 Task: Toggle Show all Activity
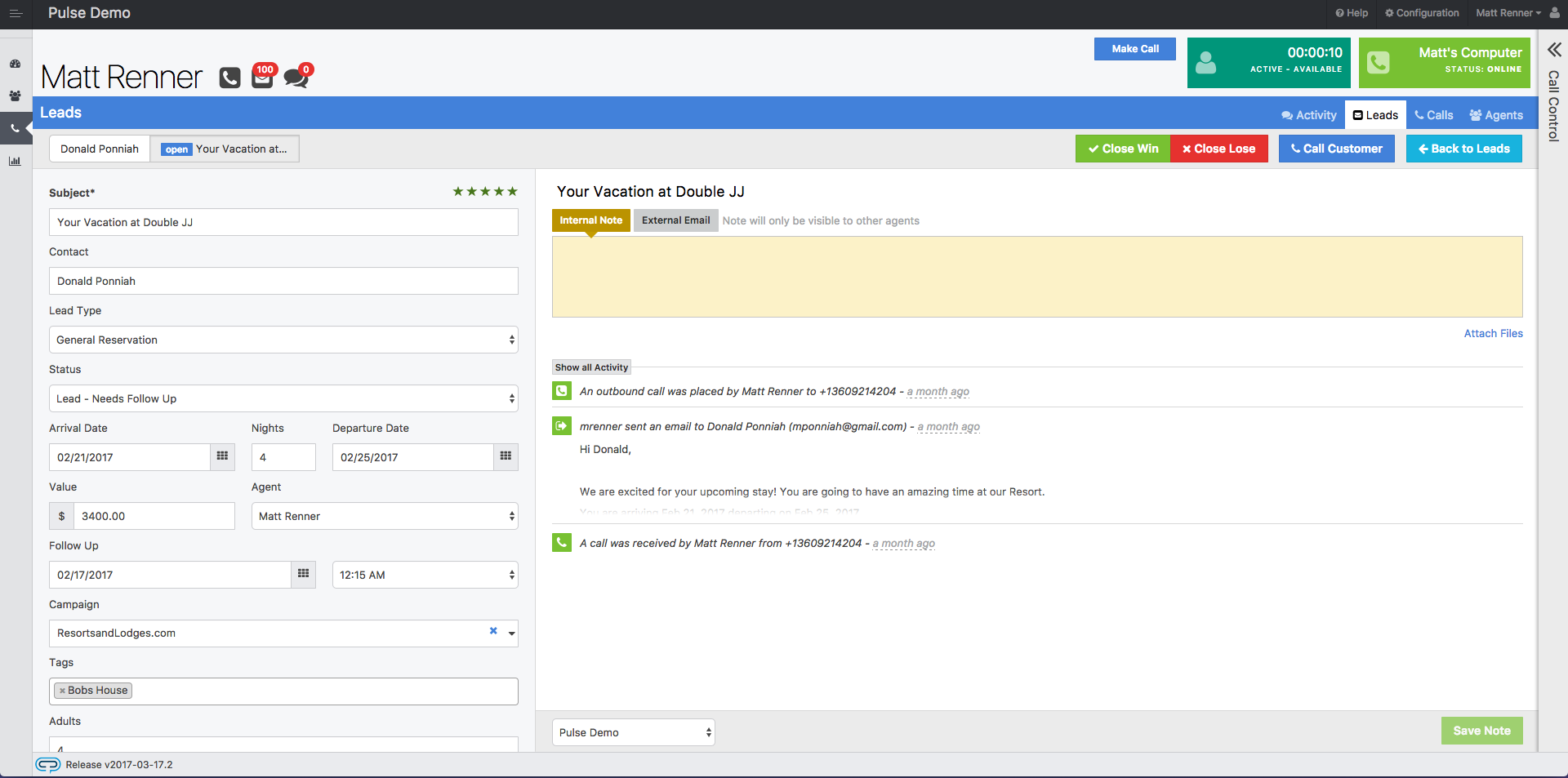pos(591,367)
